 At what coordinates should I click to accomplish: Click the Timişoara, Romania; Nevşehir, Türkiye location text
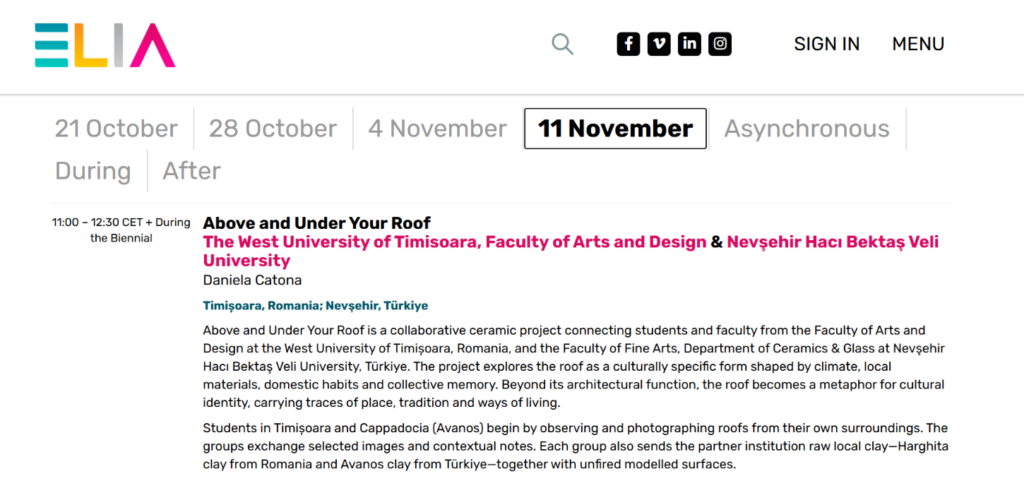[315, 305]
